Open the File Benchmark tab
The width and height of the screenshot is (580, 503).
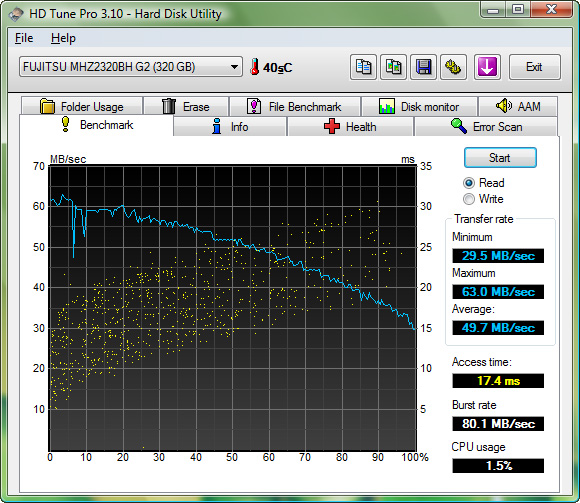click(x=295, y=107)
